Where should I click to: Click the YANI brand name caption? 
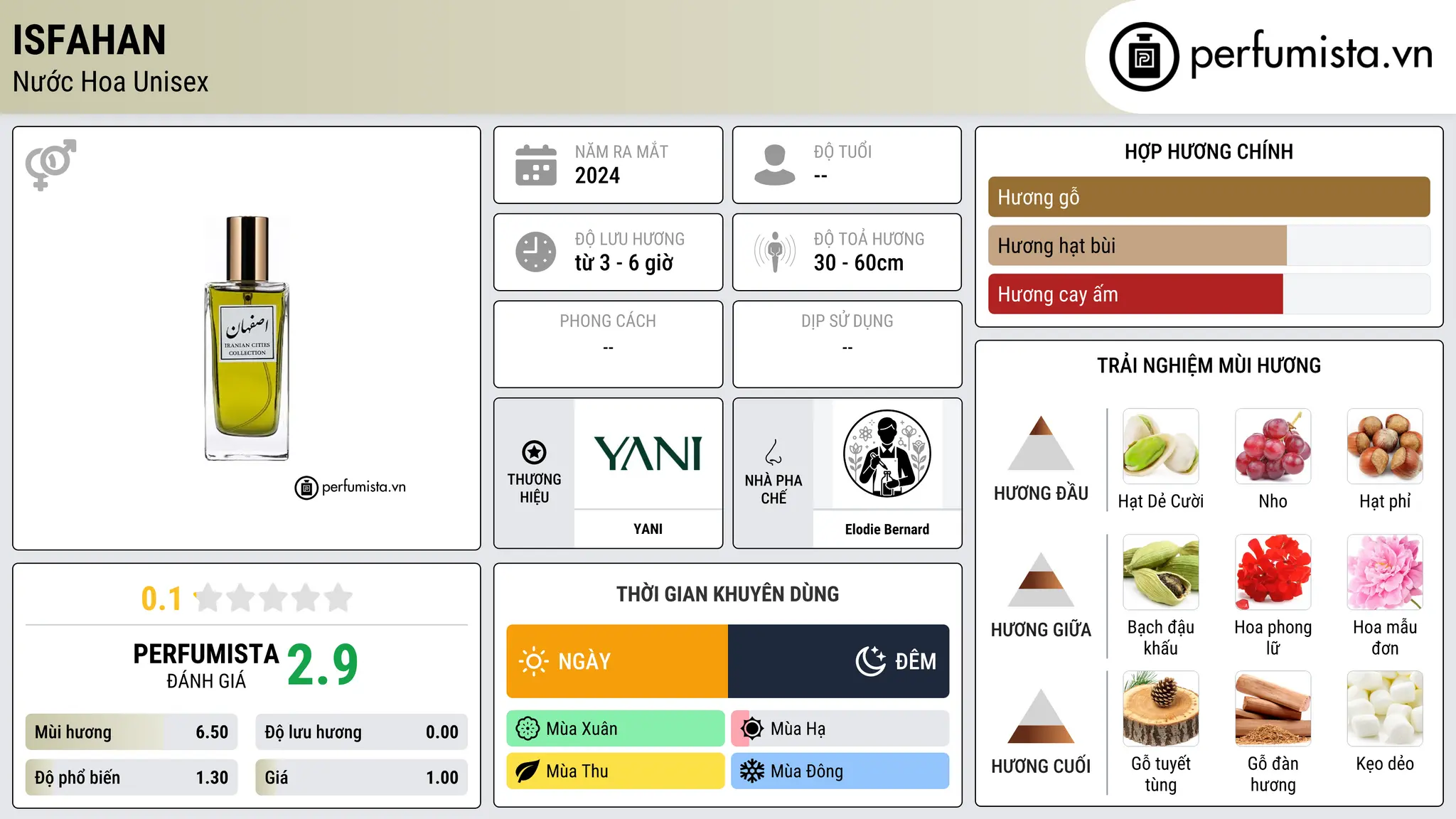click(x=648, y=529)
